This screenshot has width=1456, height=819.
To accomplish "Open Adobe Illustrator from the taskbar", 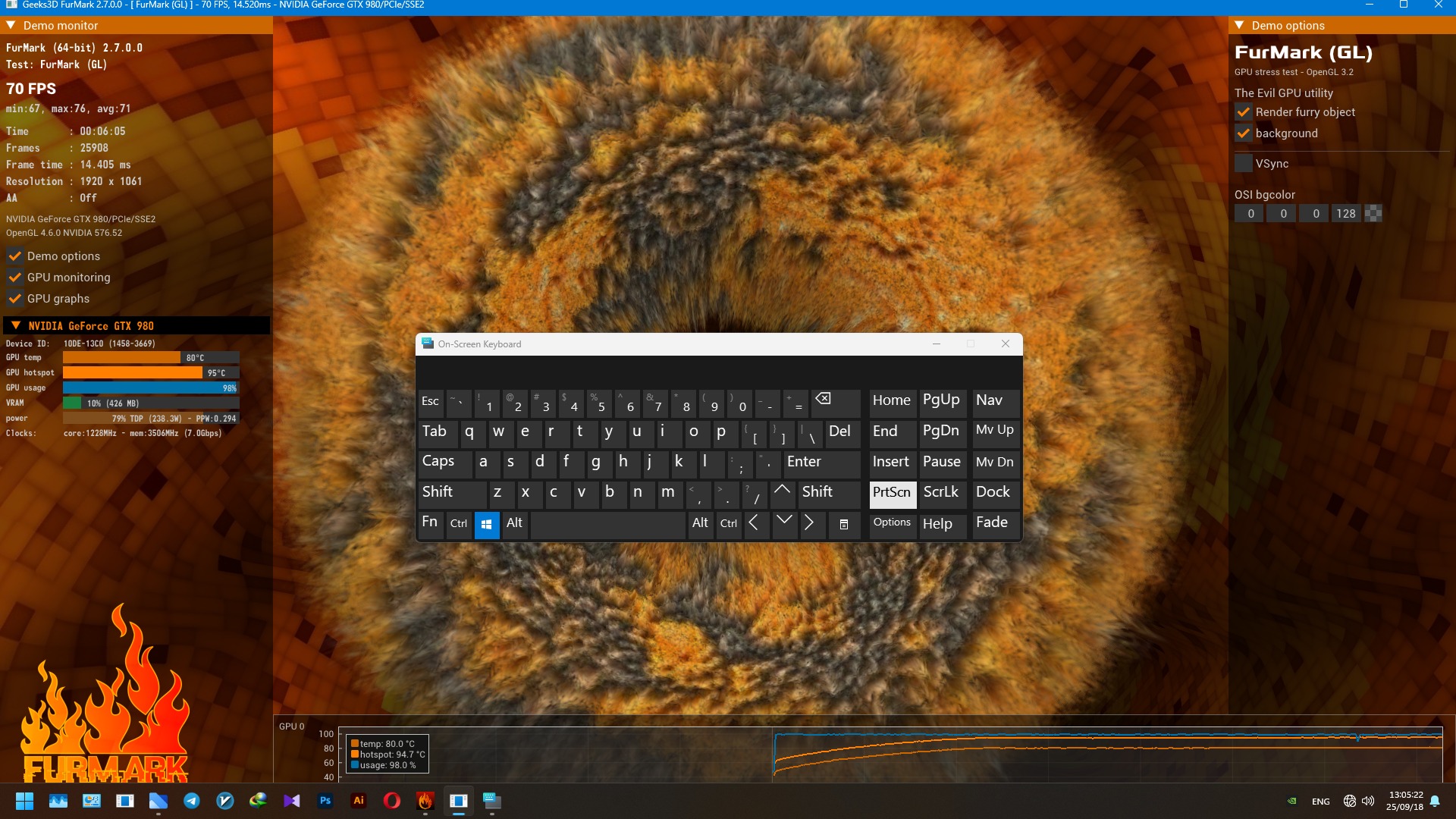I will click(359, 801).
